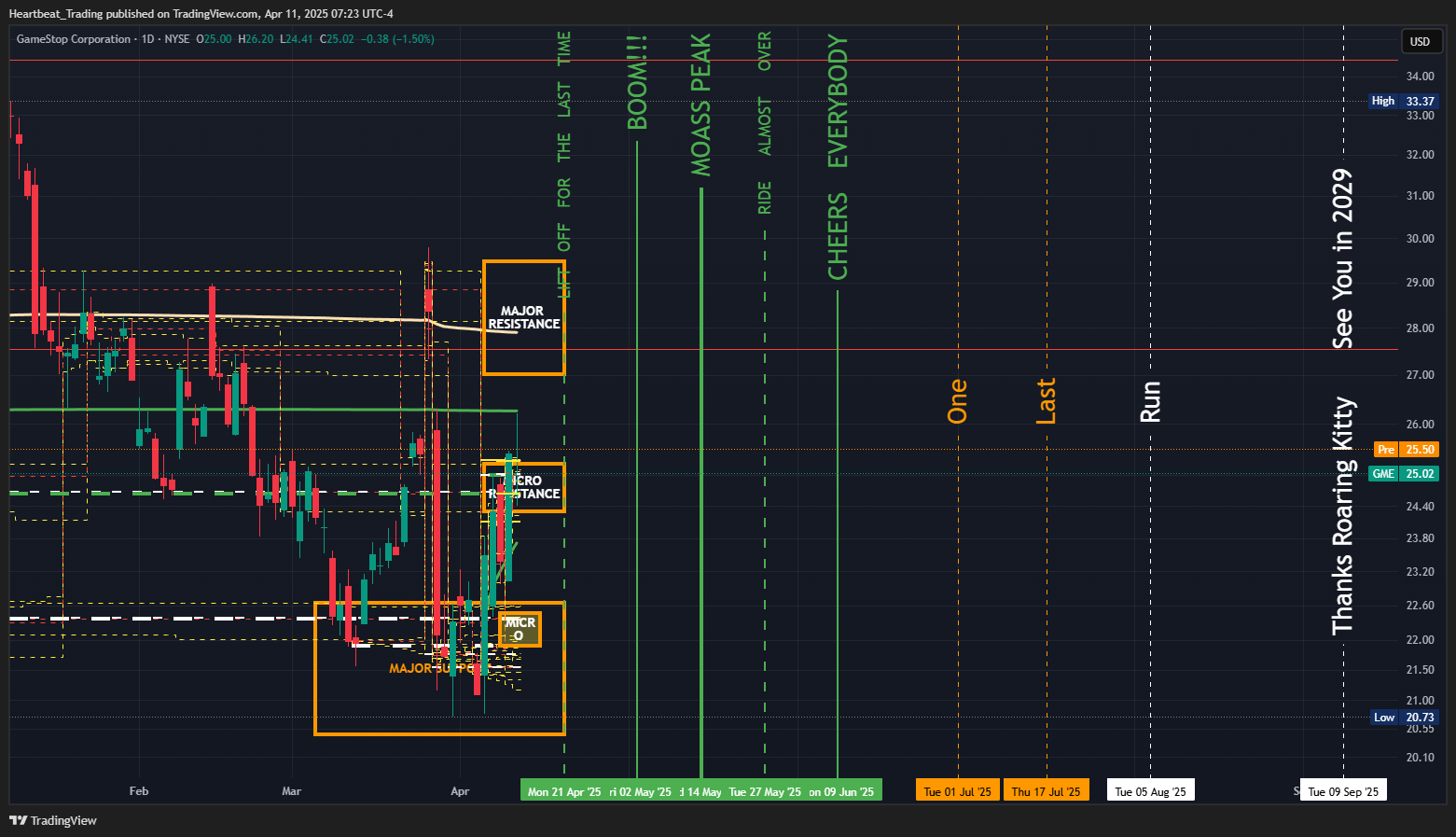The width and height of the screenshot is (1456, 837).
Task: Select the MAJOR RESISTANCE box label
Action: [524, 317]
